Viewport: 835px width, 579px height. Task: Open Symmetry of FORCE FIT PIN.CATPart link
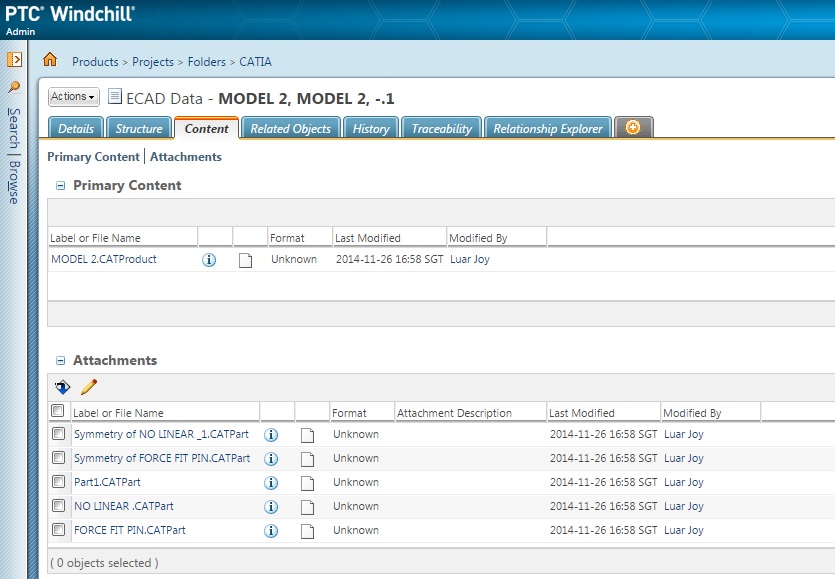point(162,458)
